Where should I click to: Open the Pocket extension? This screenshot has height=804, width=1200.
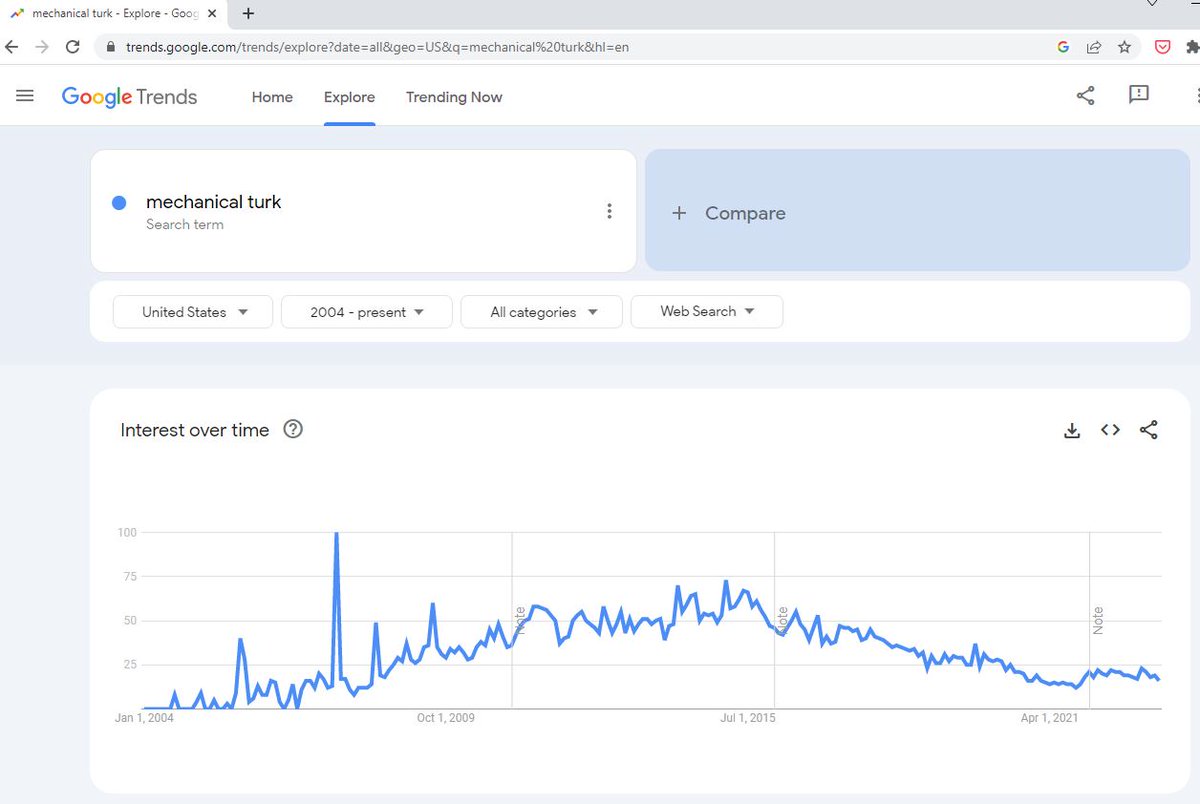1163,46
